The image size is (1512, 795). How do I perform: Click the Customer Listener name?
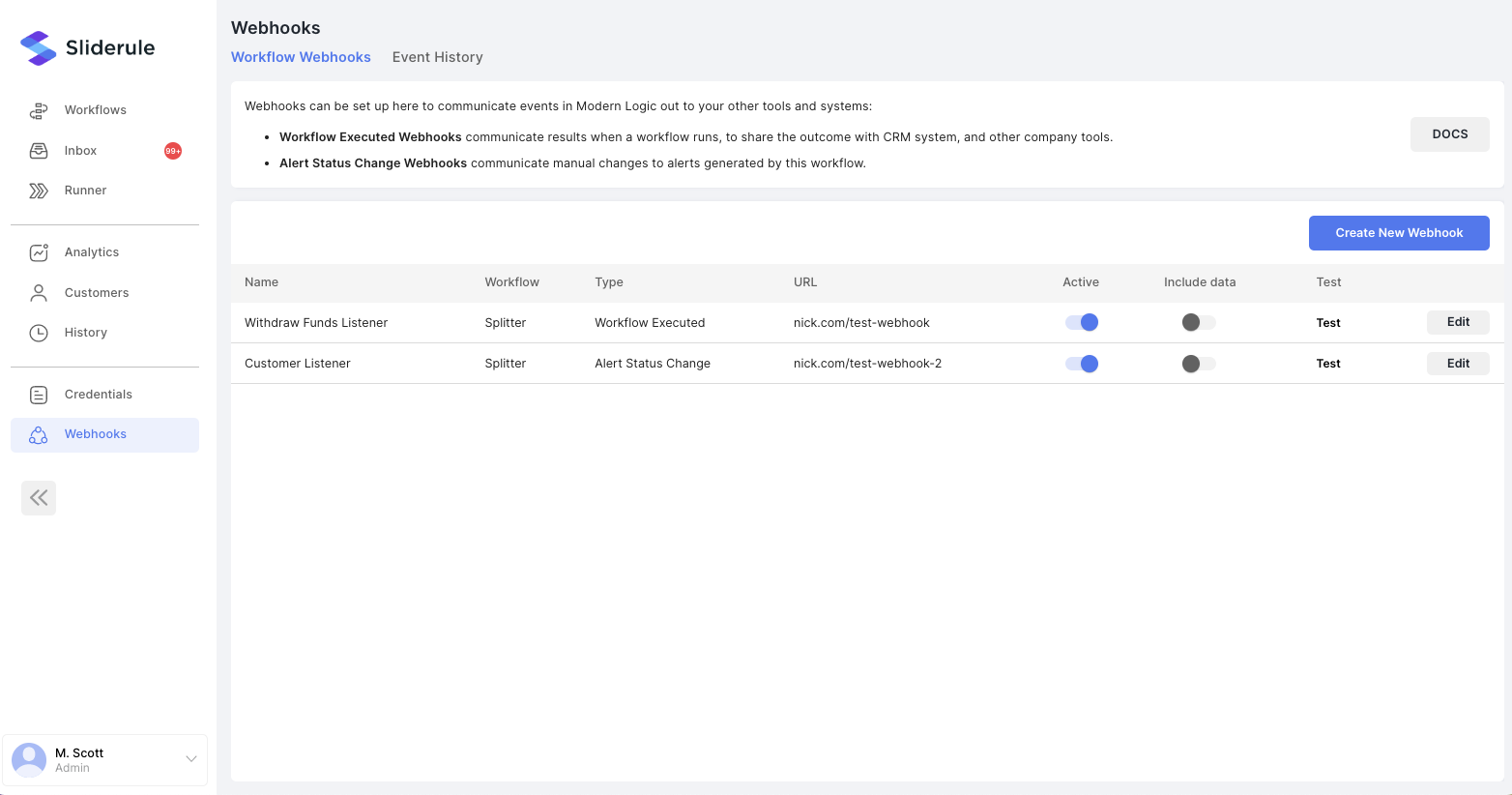[x=298, y=364]
